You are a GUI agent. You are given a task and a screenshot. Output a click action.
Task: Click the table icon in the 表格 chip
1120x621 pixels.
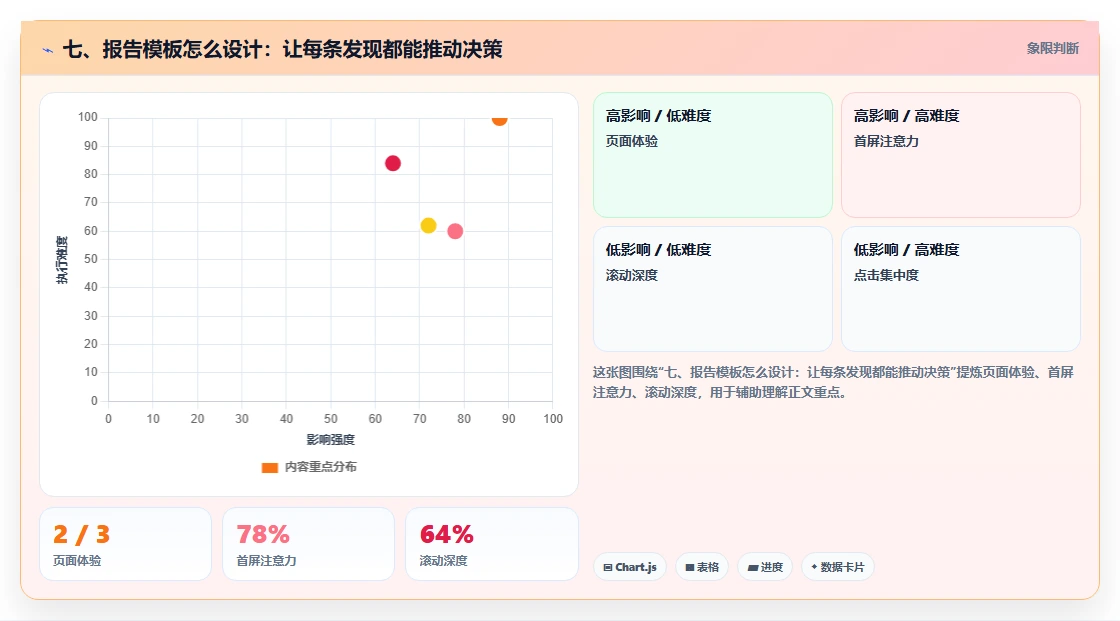pos(690,567)
